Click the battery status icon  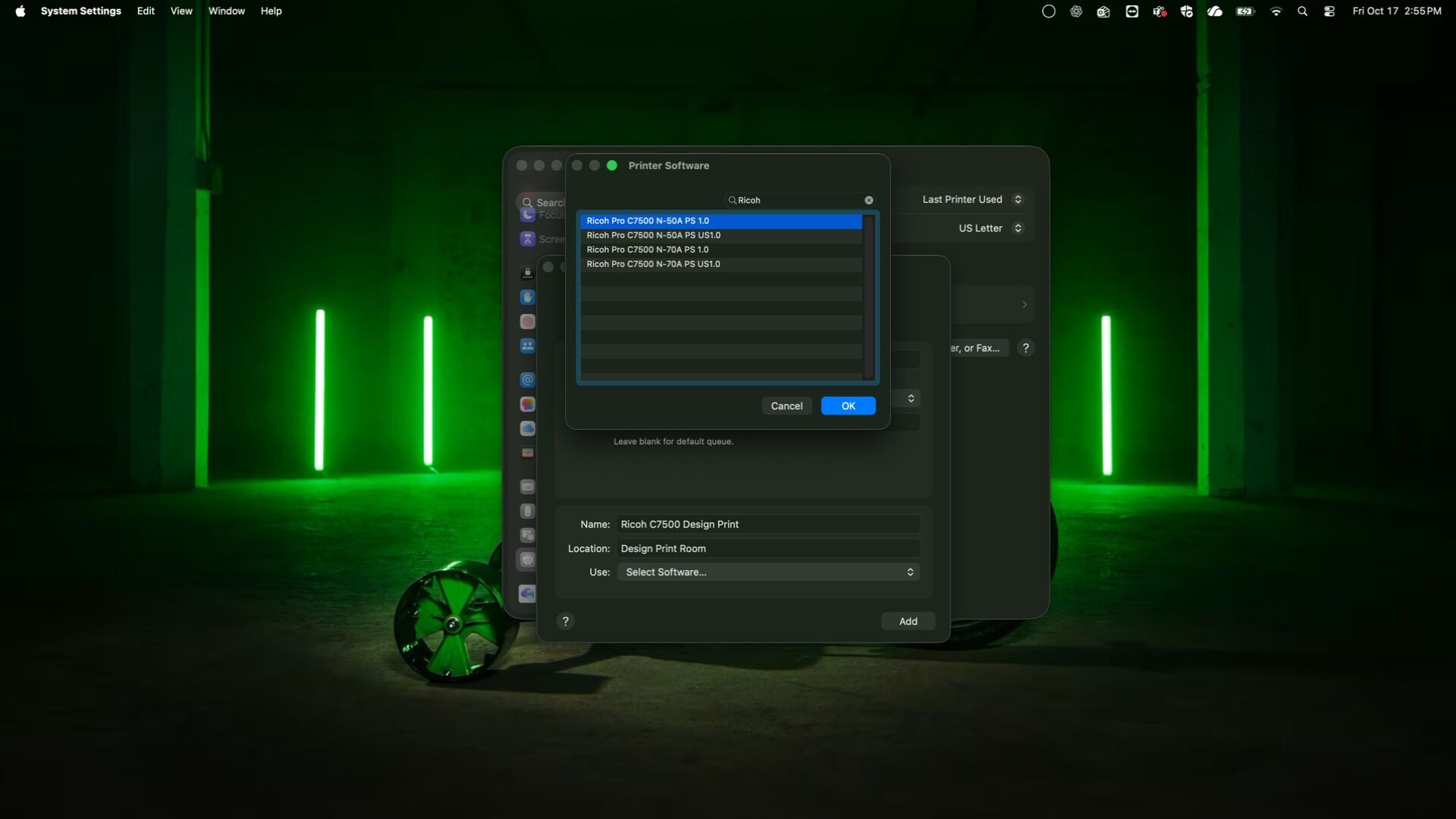pyautogui.click(x=1245, y=11)
